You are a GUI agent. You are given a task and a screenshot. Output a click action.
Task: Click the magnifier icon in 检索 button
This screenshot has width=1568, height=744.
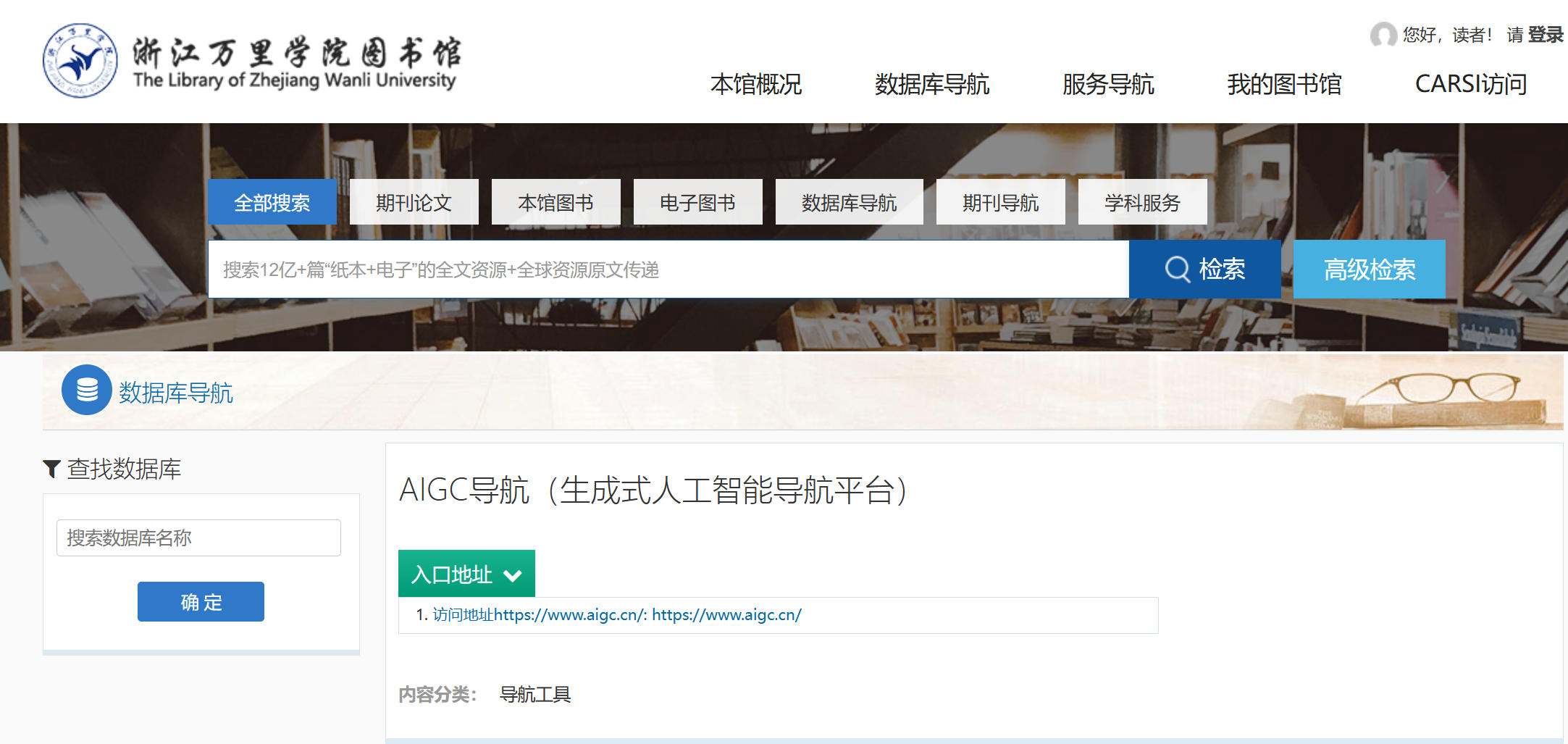coord(1177,269)
